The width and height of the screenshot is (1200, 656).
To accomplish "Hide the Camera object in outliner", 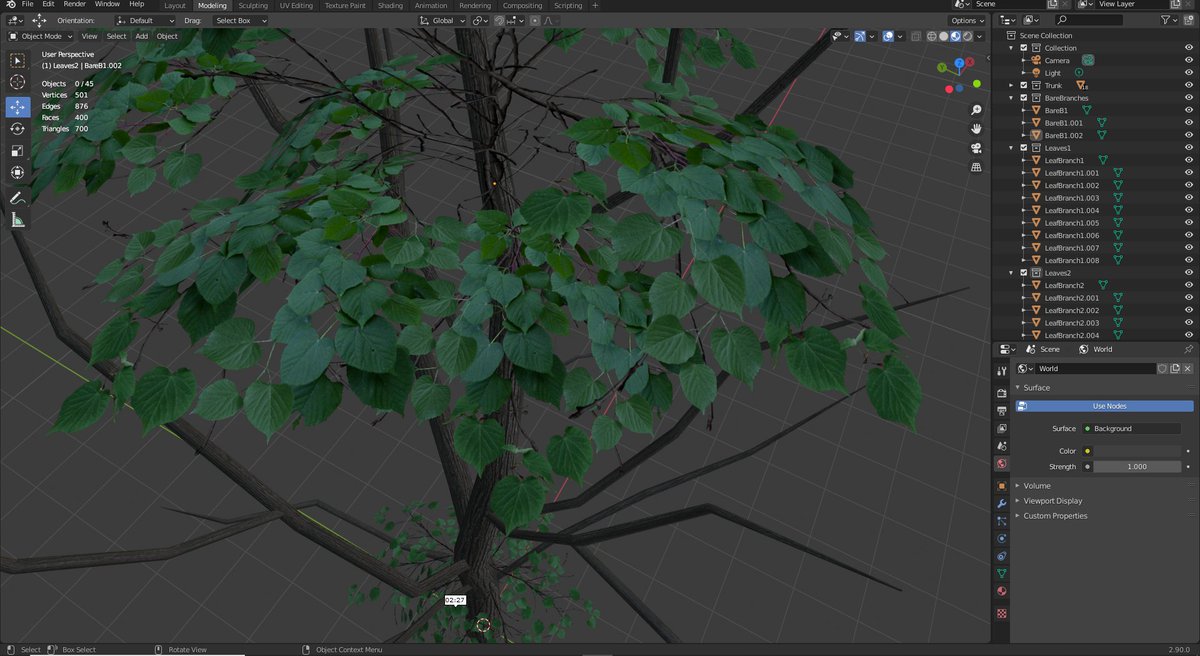I will (x=1188, y=60).
